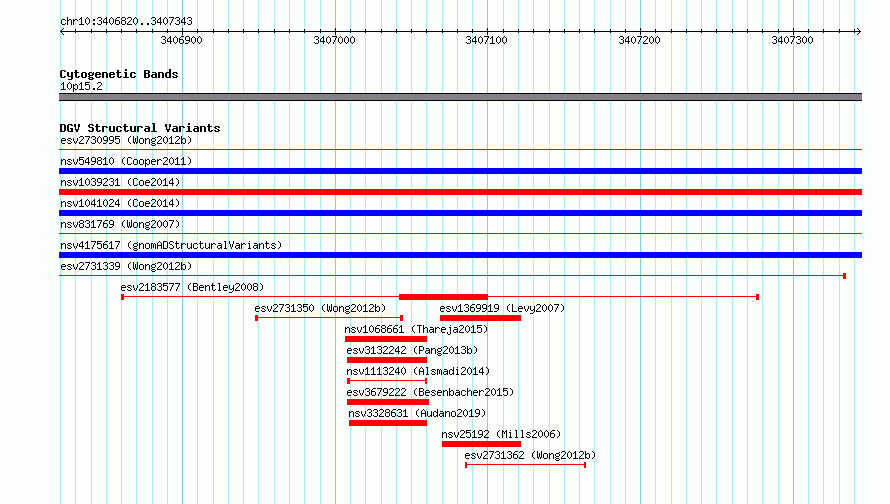Click the 3407300 ruler position label

792,40
